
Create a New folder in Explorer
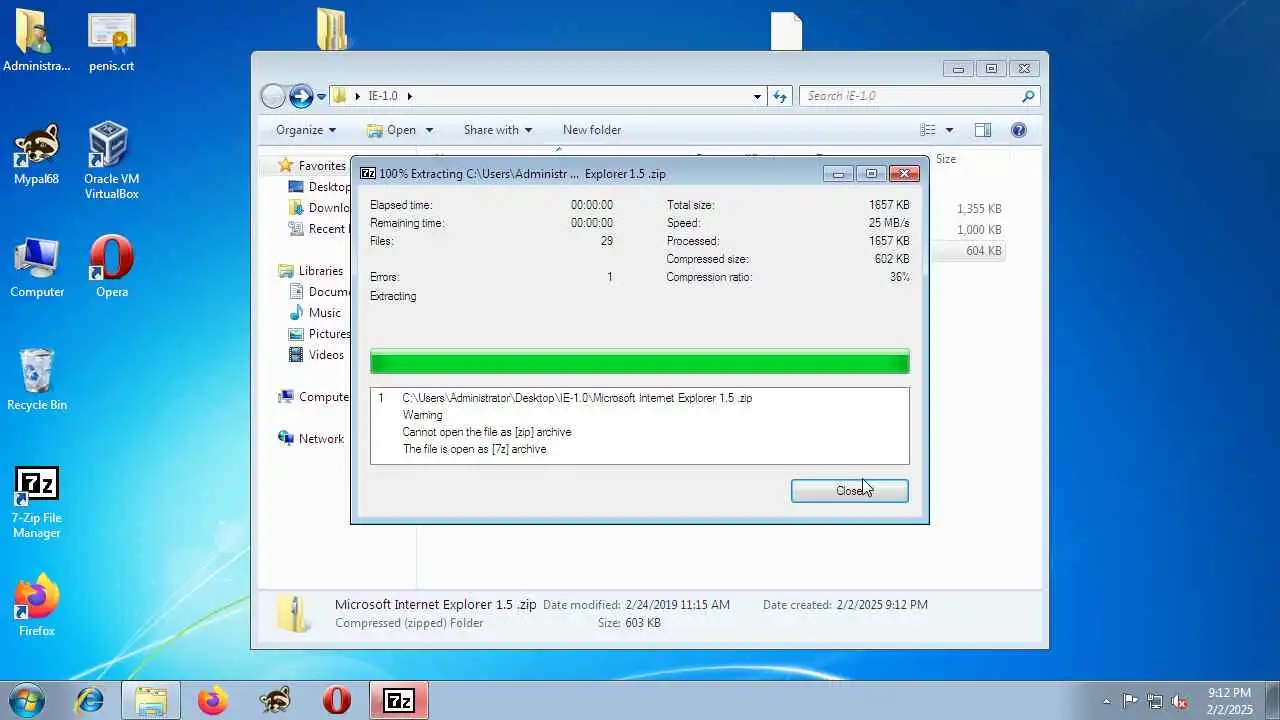591,130
